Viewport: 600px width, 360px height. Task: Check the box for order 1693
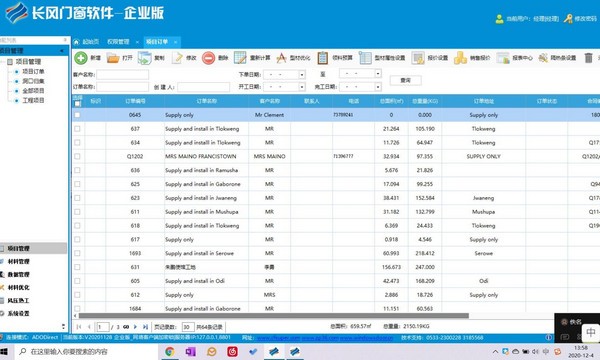(x=77, y=253)
